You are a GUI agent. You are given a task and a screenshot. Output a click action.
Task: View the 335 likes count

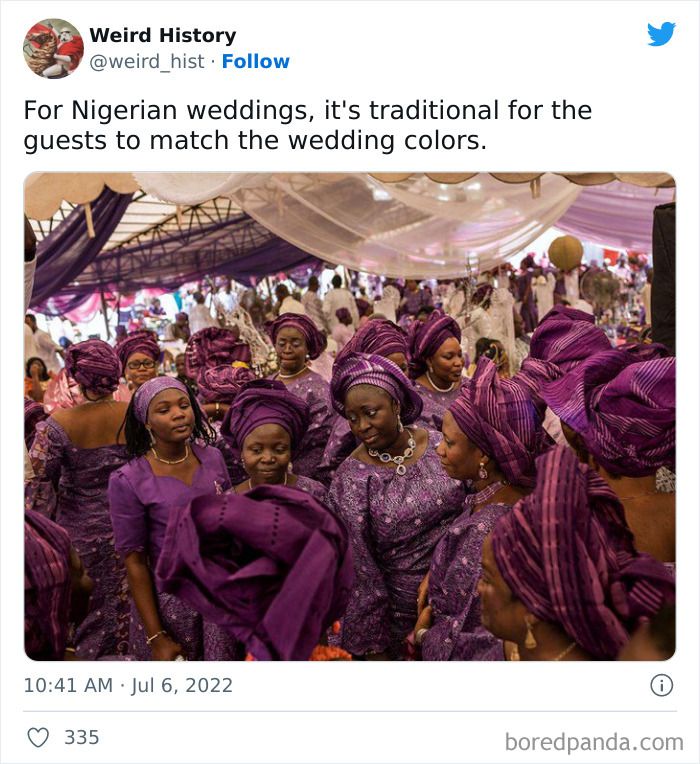82,738
